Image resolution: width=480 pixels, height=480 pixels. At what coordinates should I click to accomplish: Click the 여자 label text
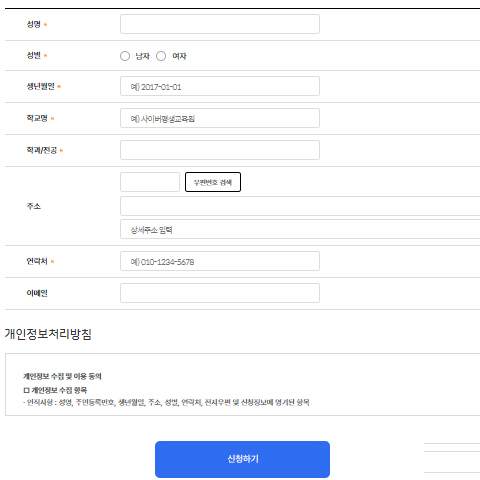[x=179, y=56]
